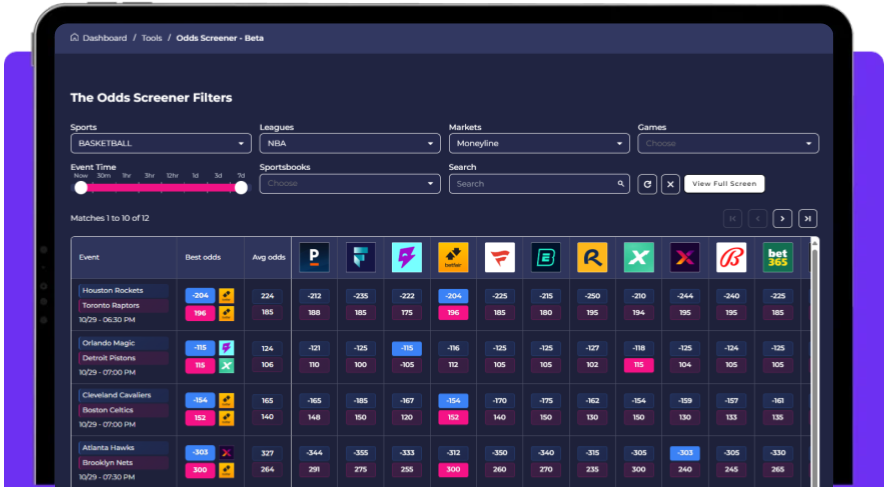Click the betfair icon beside Brooklyn Nets best odds 300
This screenshot has width=890, height=487.
[x=226, y=470]
